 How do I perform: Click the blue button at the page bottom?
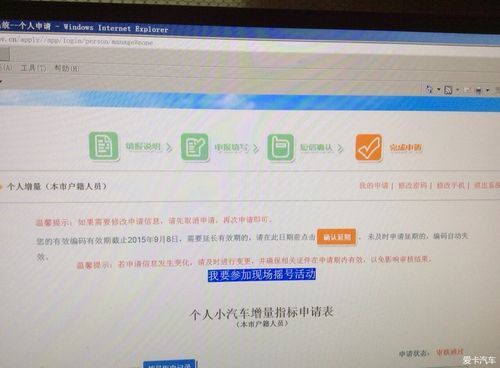(169, 364)
